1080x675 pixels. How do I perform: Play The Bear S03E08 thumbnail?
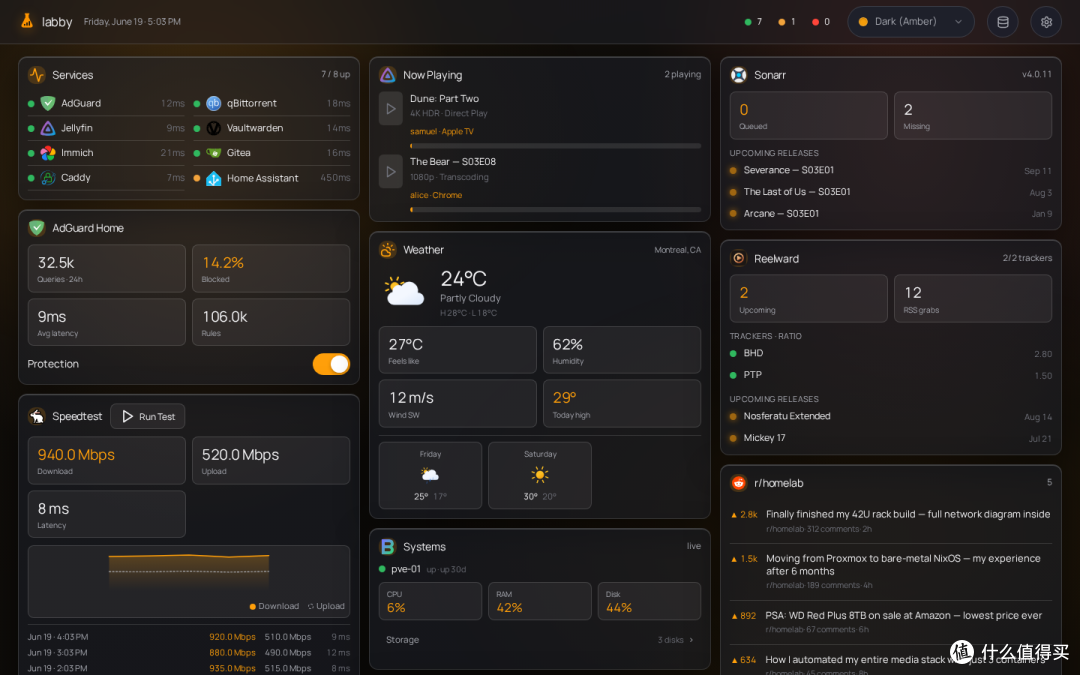tap(391, 172)
